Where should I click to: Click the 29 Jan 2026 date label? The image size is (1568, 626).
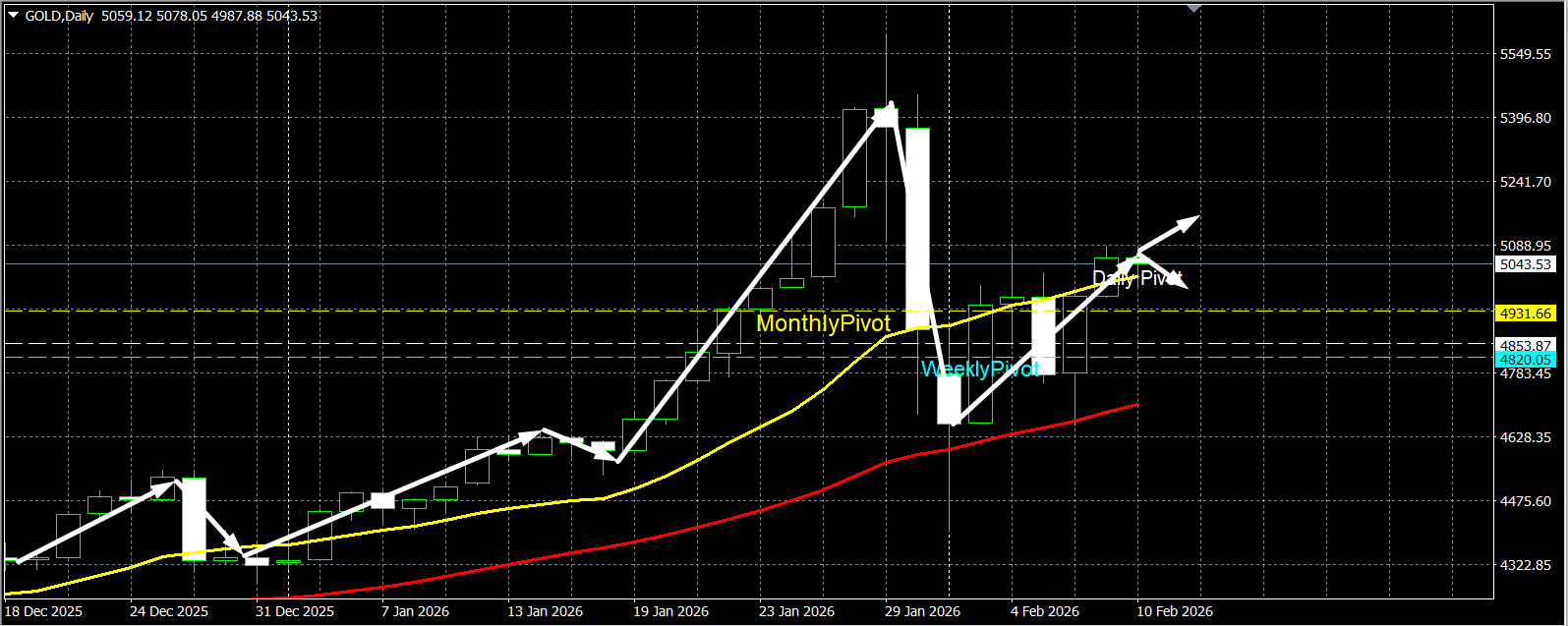pos(922,611)
